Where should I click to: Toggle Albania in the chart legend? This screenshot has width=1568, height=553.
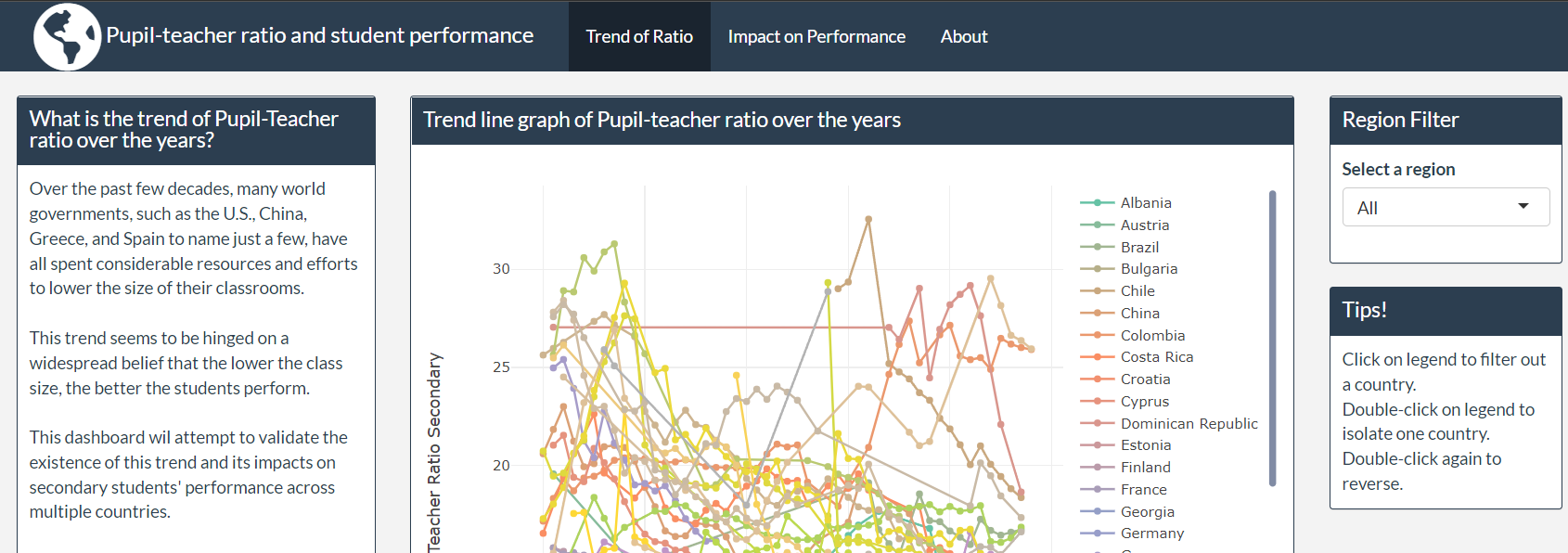pos(1146,203)
